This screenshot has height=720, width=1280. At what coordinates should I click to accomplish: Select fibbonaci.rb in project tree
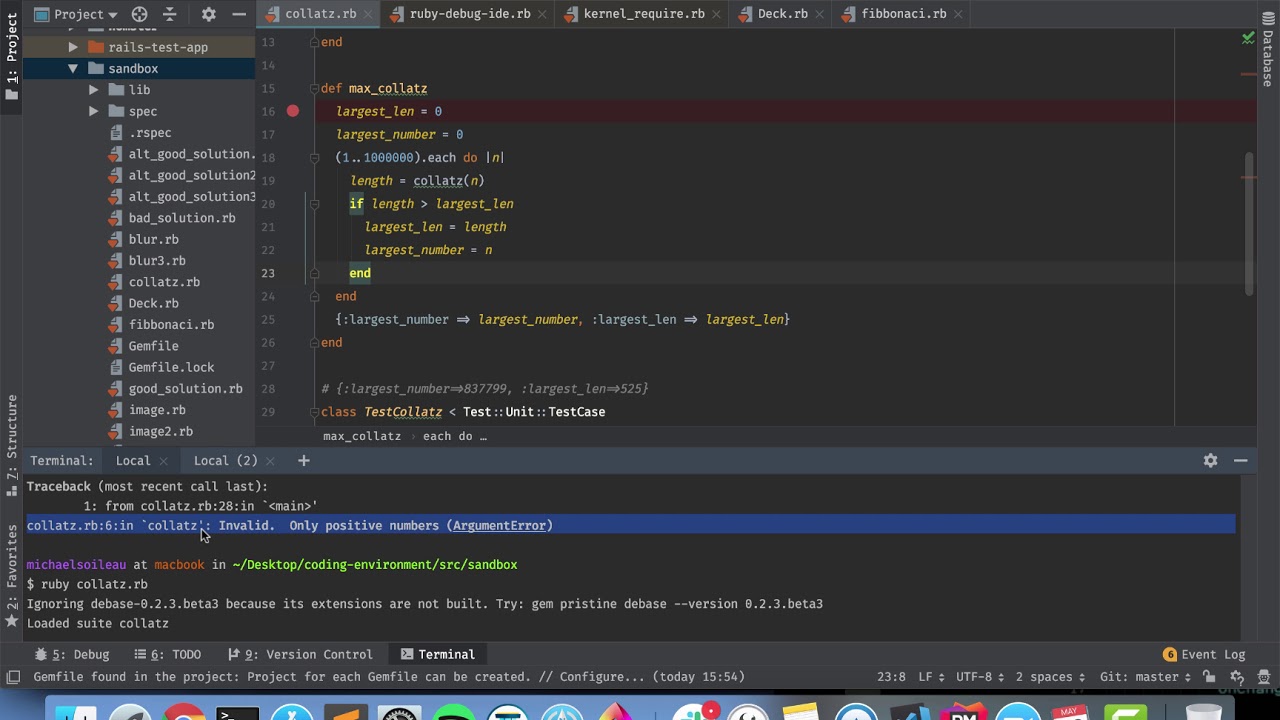click(171, 325)
